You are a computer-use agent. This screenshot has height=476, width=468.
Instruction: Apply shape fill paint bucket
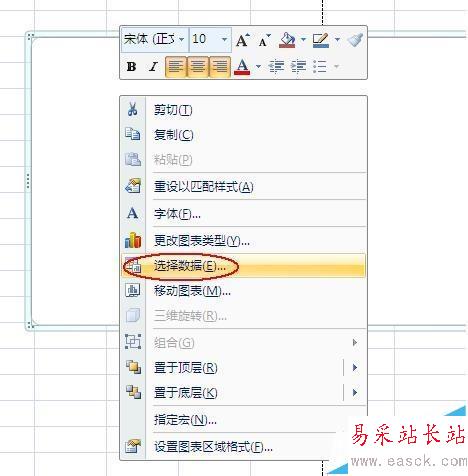point(287,40)
